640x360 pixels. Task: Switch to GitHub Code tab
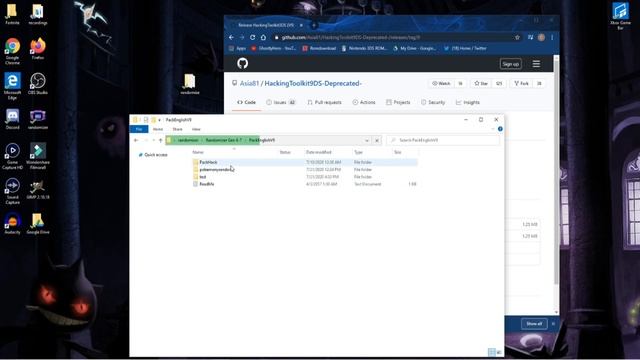point(247,102)
